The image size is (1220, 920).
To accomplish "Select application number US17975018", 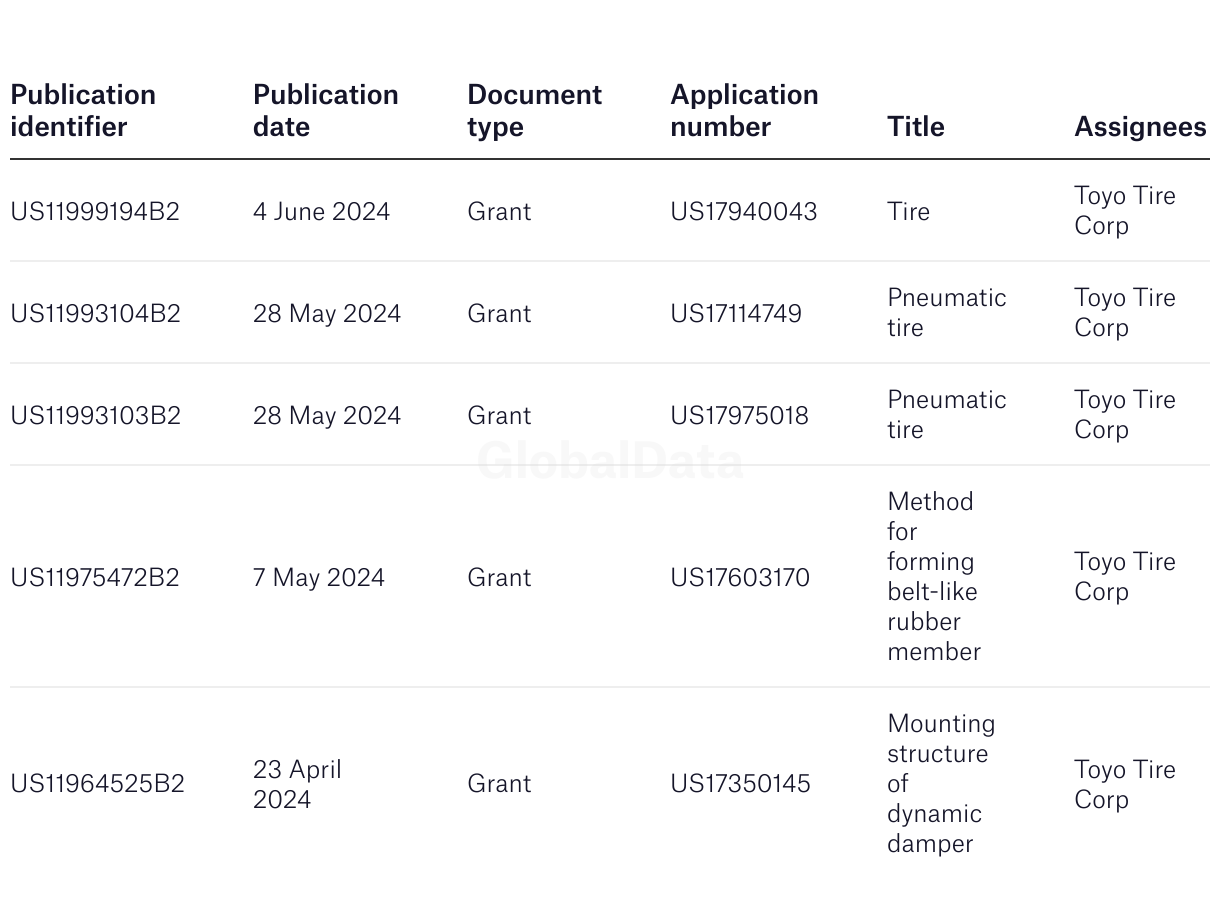I will 739,416.
